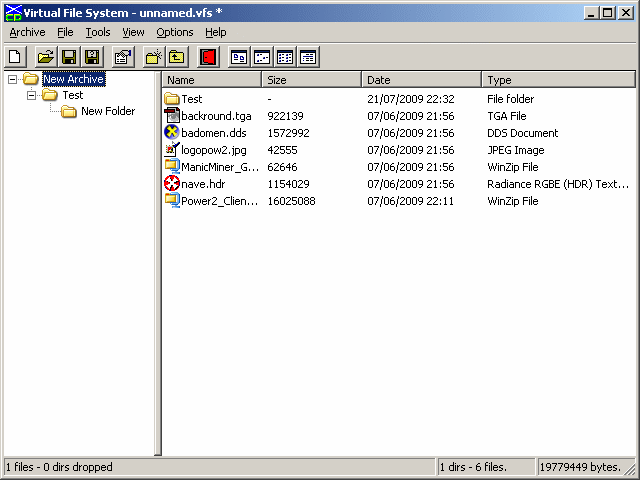Switch to large icons view
The width and height of the screenshot is (640, 480).
point(239,57)
